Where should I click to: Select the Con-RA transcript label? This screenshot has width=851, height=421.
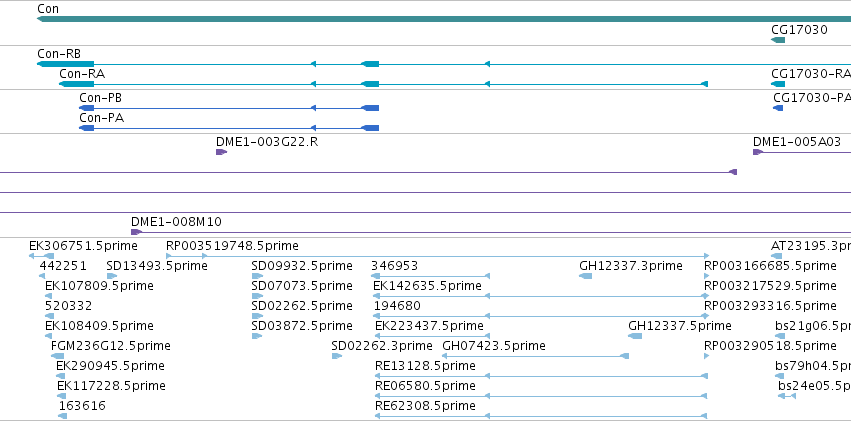[82, 74]
